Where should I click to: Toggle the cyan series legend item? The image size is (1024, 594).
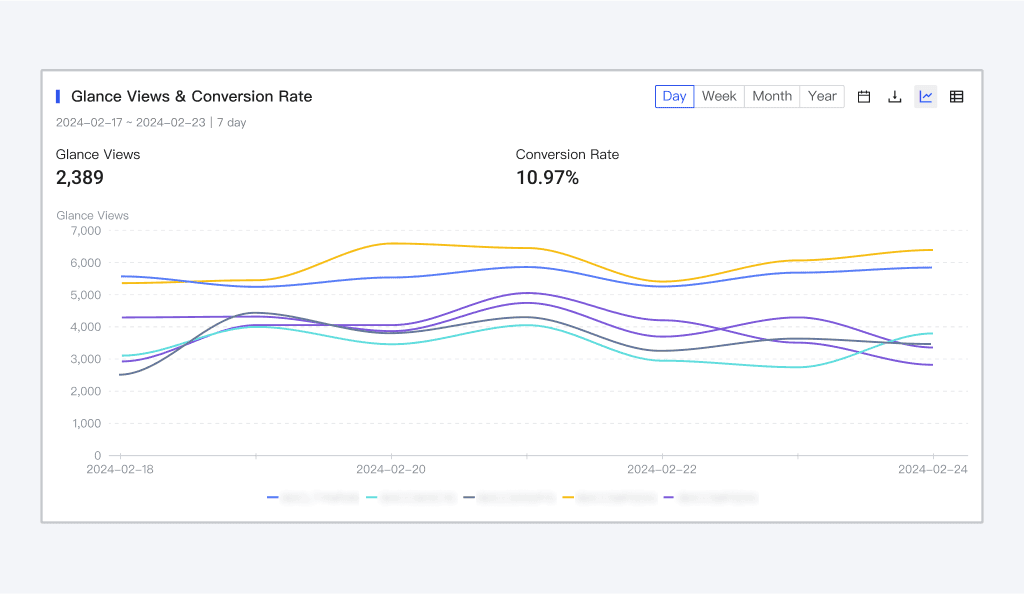[x=411, y=497]
